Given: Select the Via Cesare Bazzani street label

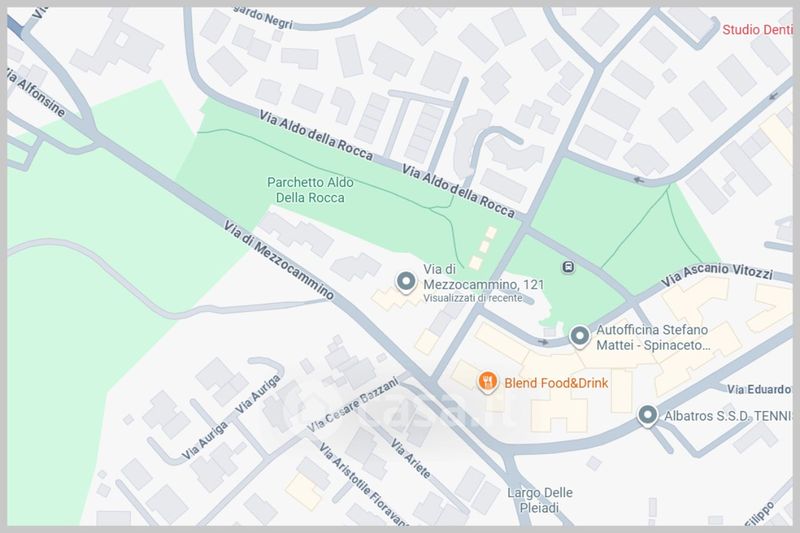Looking at the screenshot, I should [353, 404].
